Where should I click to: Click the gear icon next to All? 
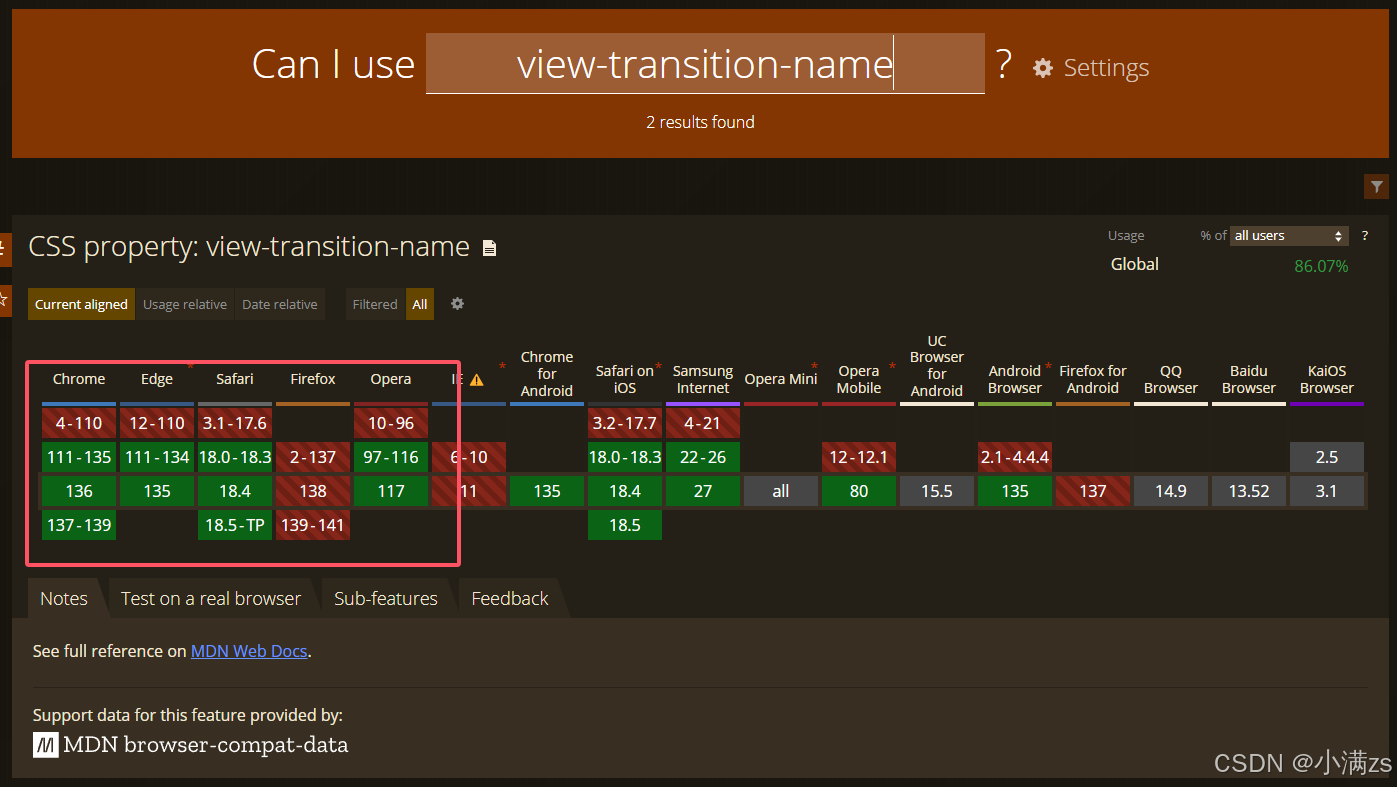(457, 304)
